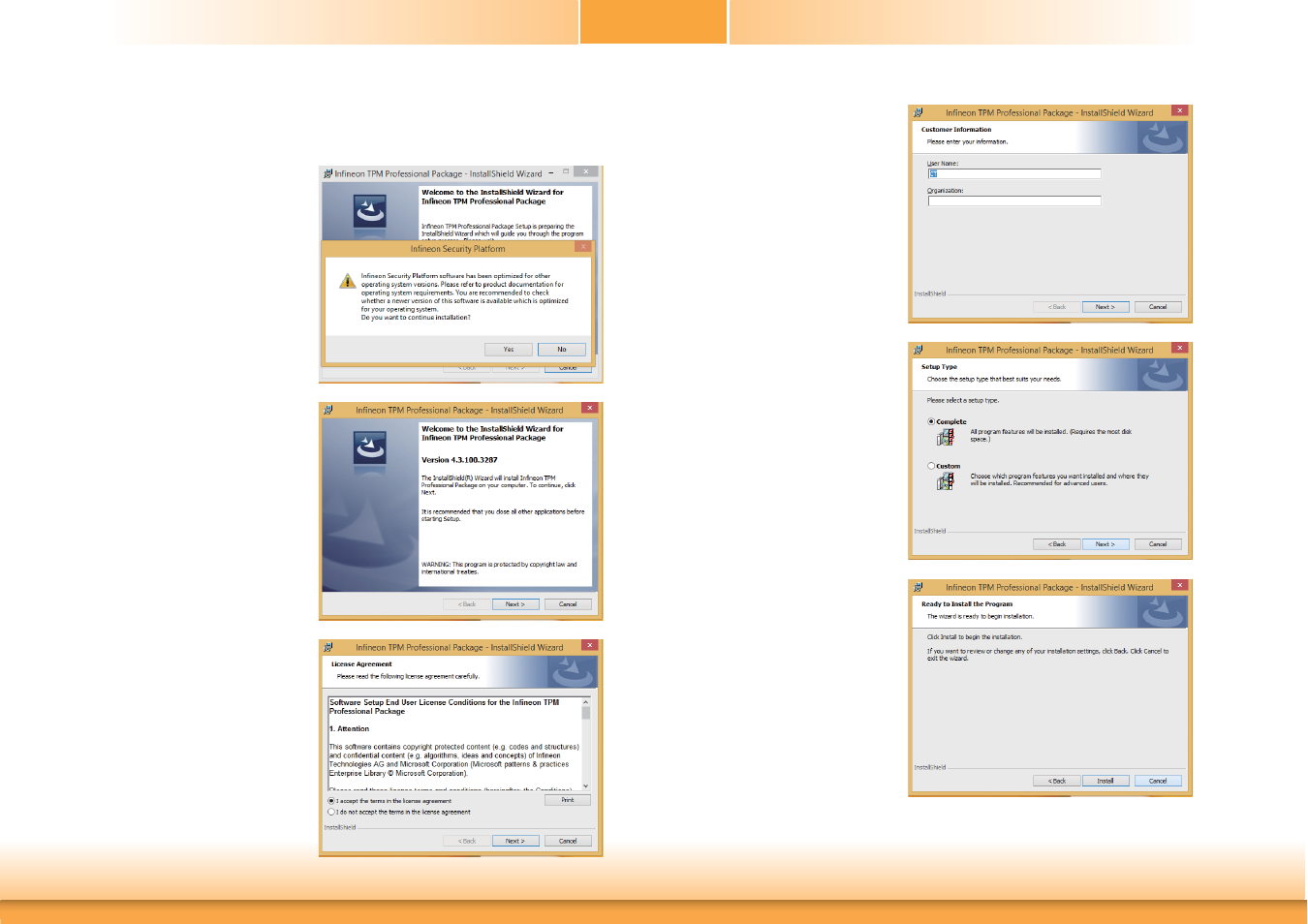Click the installer title icon of the Setup Type window

918,350
